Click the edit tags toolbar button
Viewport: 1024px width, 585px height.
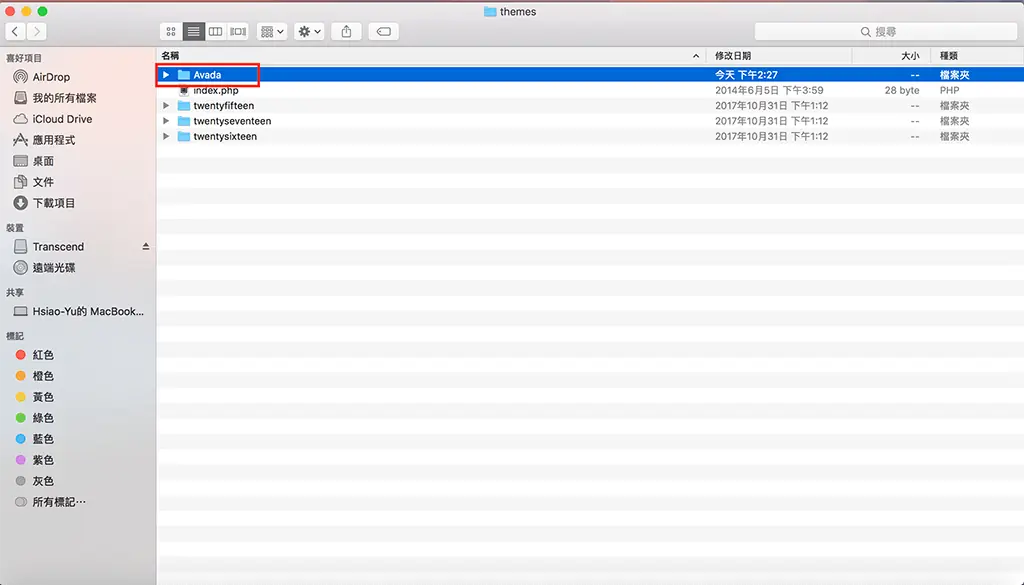pyautogui.click(x=383, y=31)
